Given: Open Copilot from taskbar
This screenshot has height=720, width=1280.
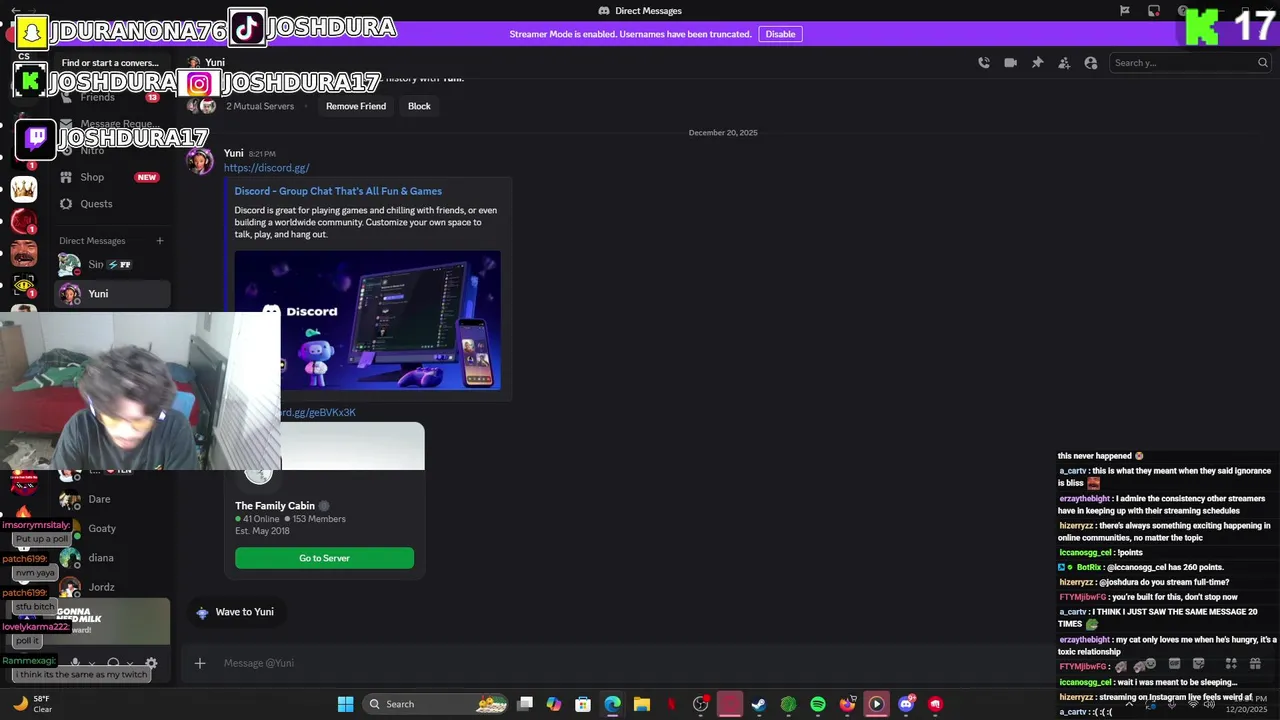Looking at the screenshot, I should click(554, 704).
